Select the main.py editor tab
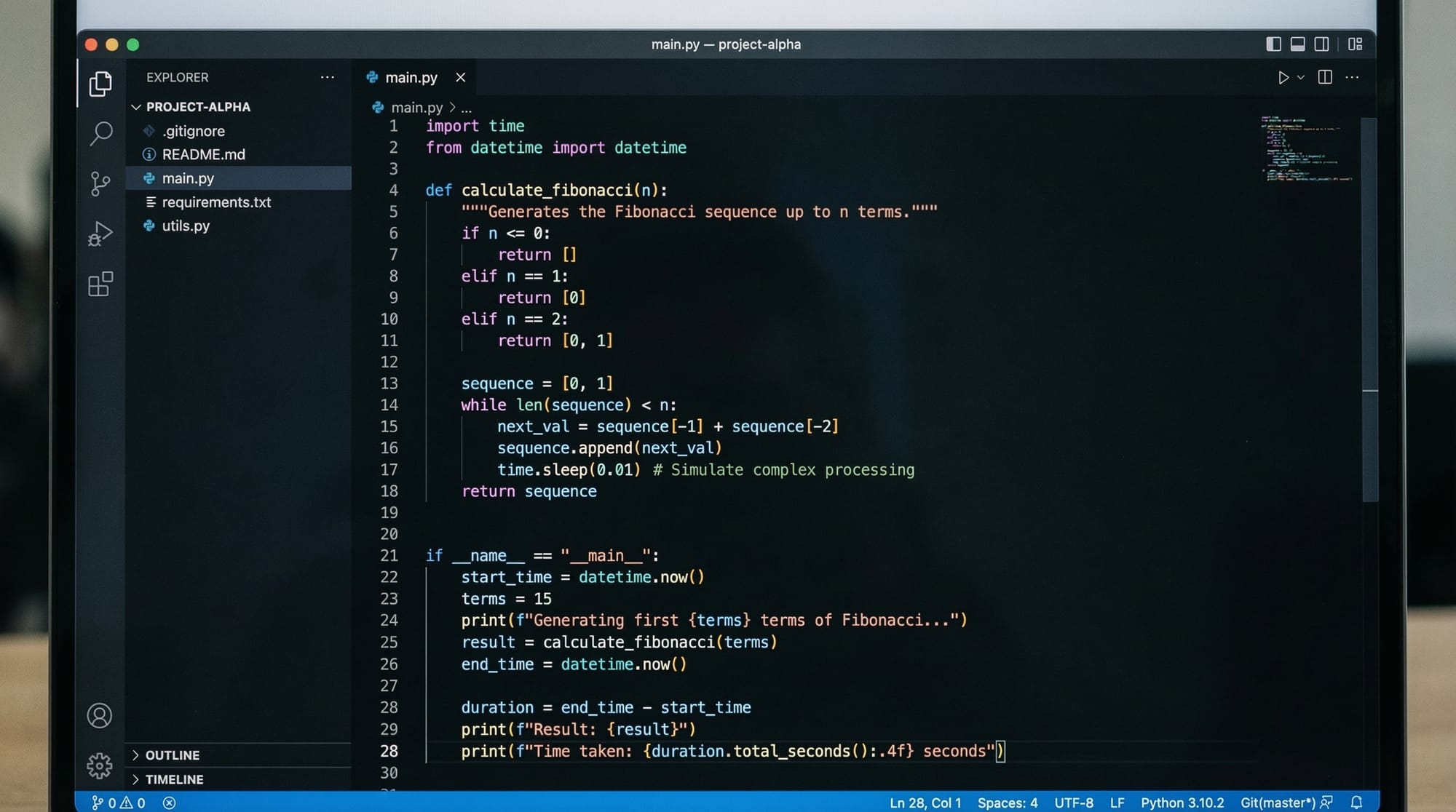 [411, 78]
